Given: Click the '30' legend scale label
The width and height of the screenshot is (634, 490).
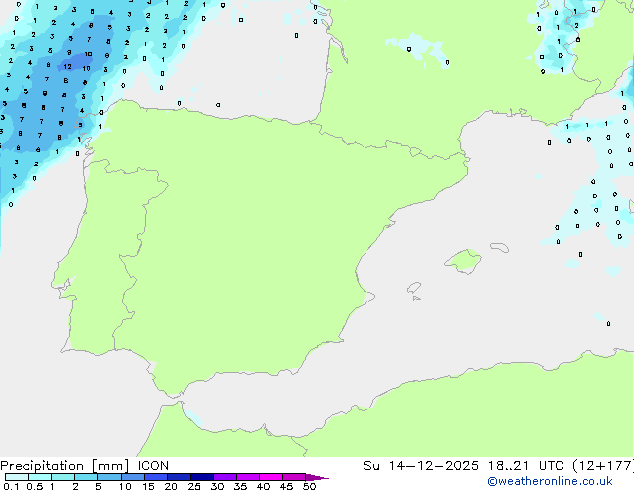Looking at the screenshot, I should click(217, 486).
